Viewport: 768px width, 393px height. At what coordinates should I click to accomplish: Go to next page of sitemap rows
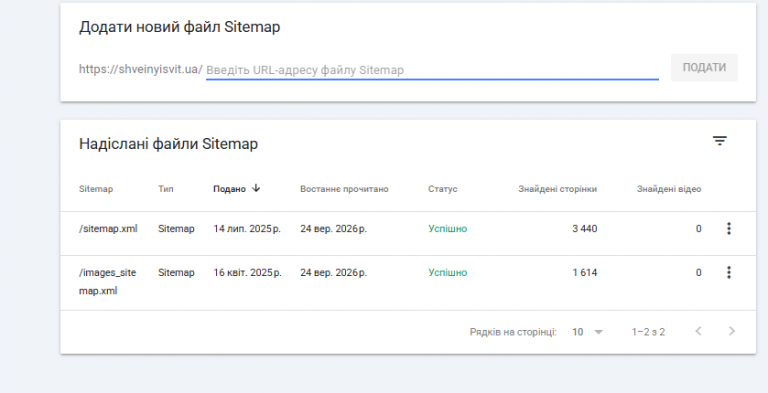pyautogui.click(x=732, y=331)
